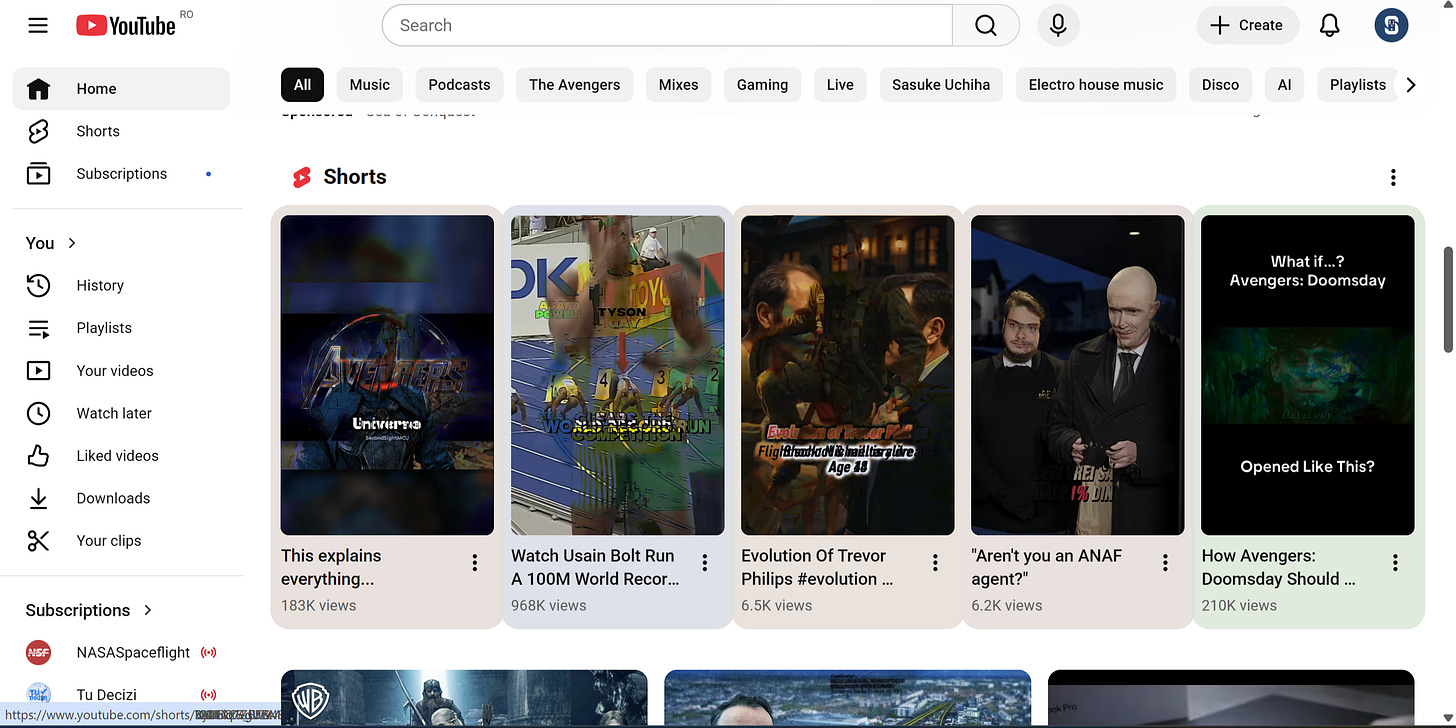The width and height of the screenshot is (1456, 728).
Task: Click the Create button
Action: (x=1247, y=26)
